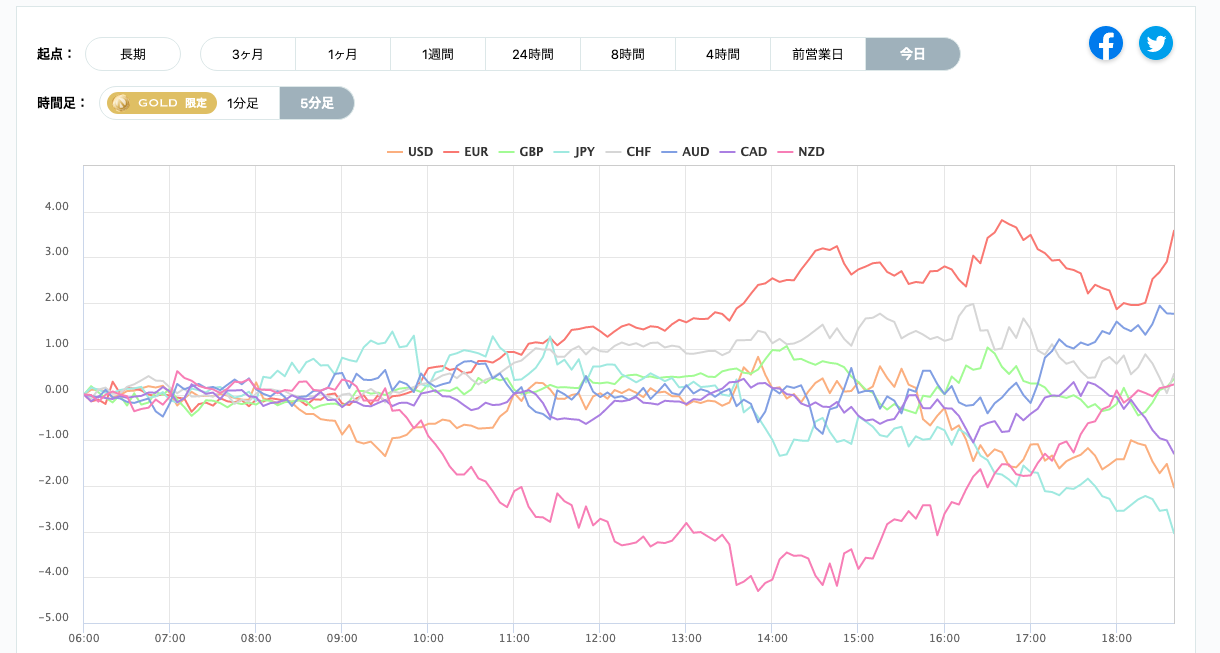The width and height of the screenshot is (1220, 653).
Task: Toggle the USD line in legend
Action: click(410, 152)
